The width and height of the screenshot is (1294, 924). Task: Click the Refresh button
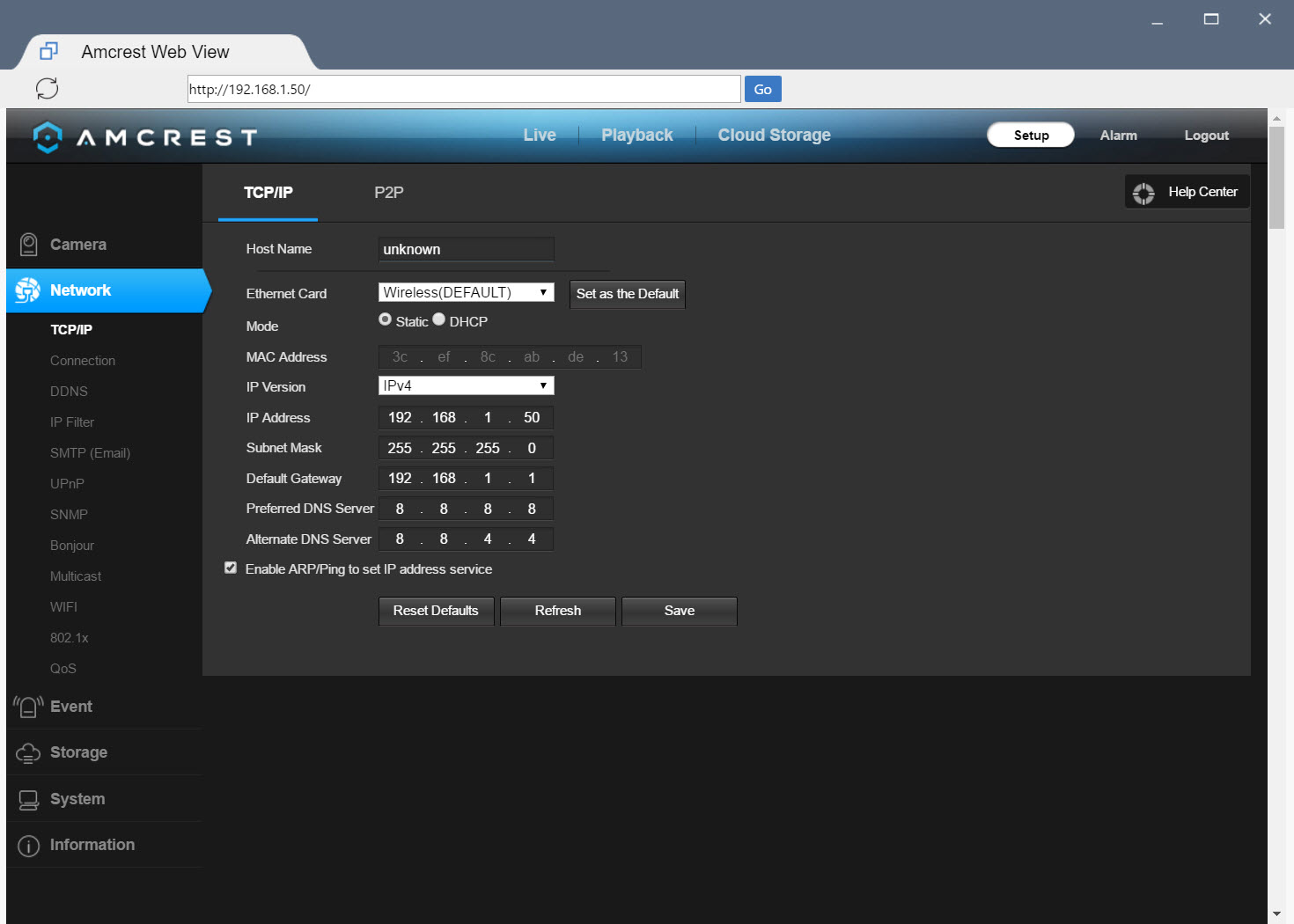click(558, 611)
